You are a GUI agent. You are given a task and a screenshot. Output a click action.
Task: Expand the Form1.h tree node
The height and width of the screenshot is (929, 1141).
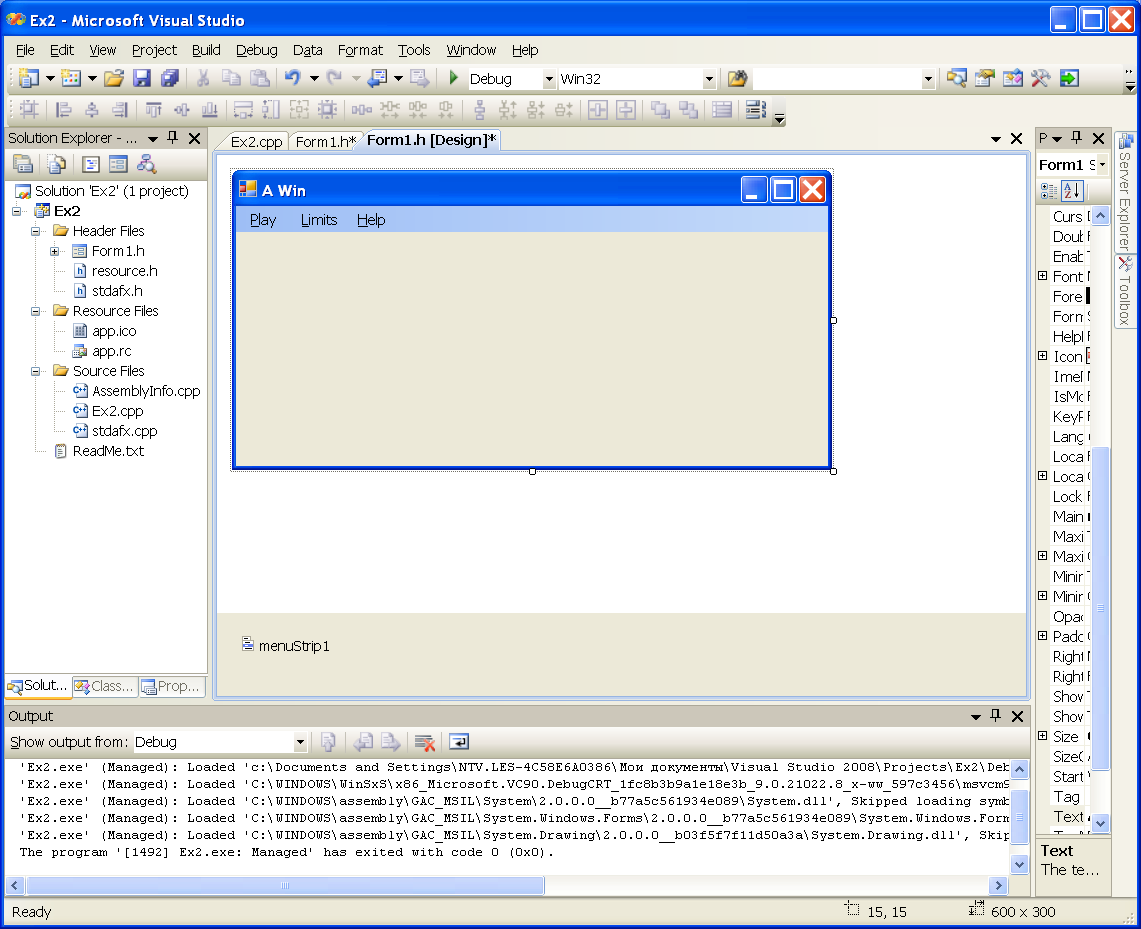54,252
